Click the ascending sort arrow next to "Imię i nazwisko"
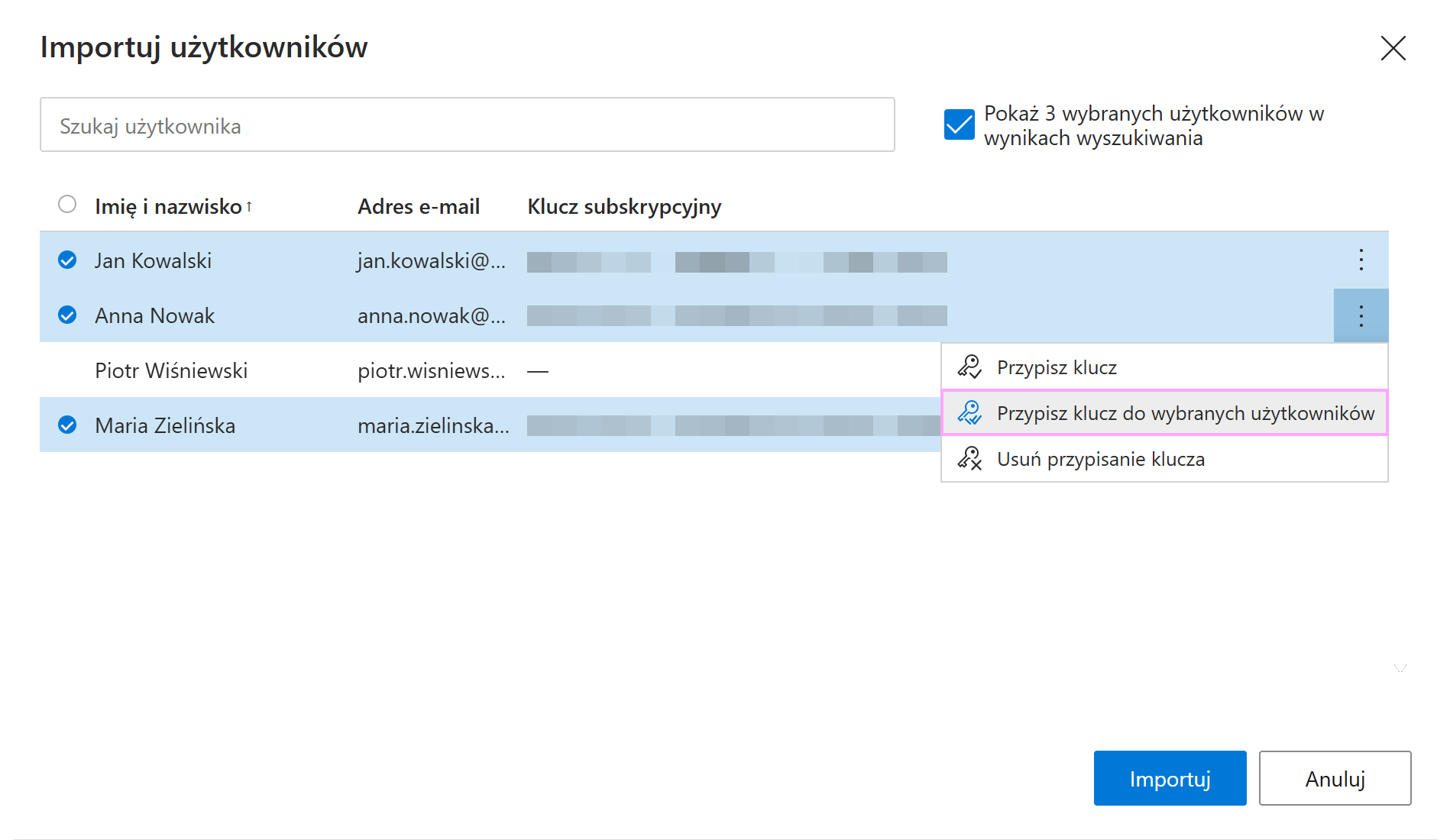 (249, 205)
